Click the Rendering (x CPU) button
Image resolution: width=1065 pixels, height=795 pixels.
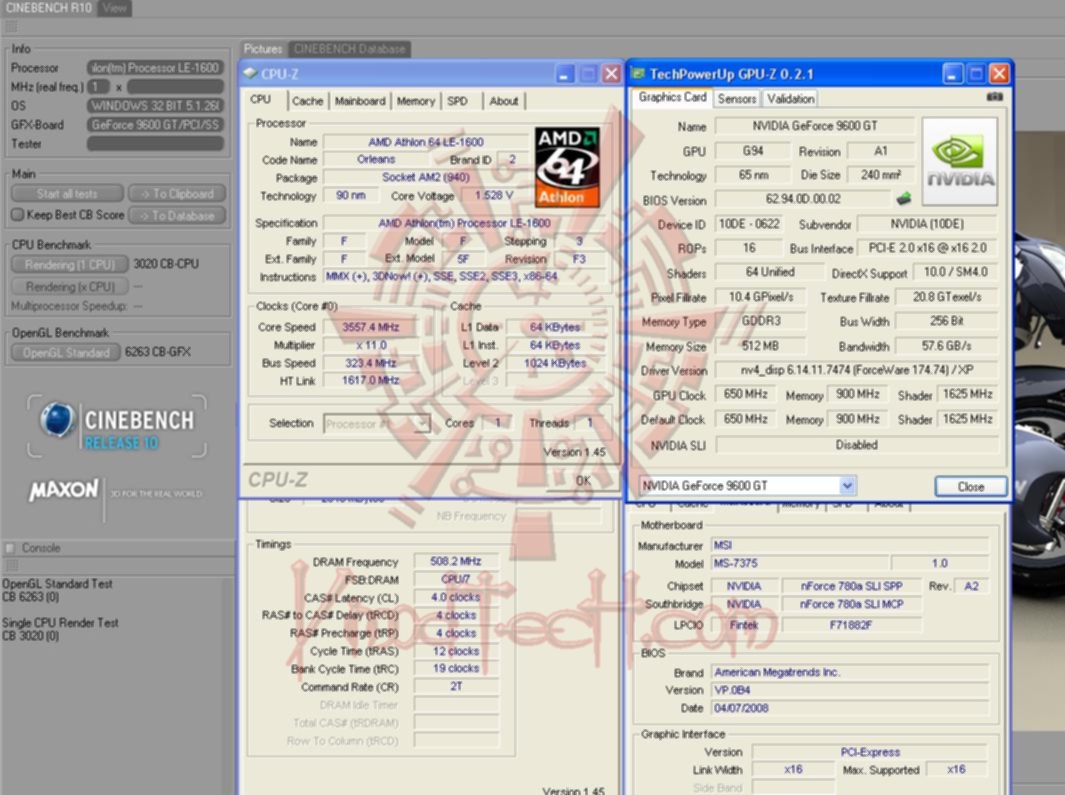[x=69, y=286]
